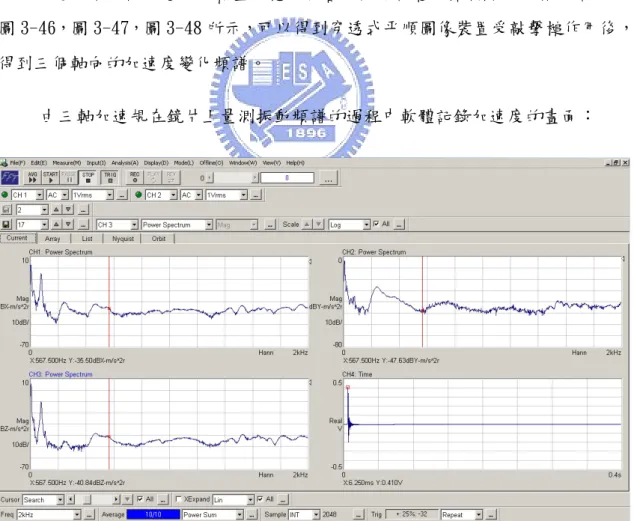Click the PAUSE button in the toolbar

pos(69,177)
